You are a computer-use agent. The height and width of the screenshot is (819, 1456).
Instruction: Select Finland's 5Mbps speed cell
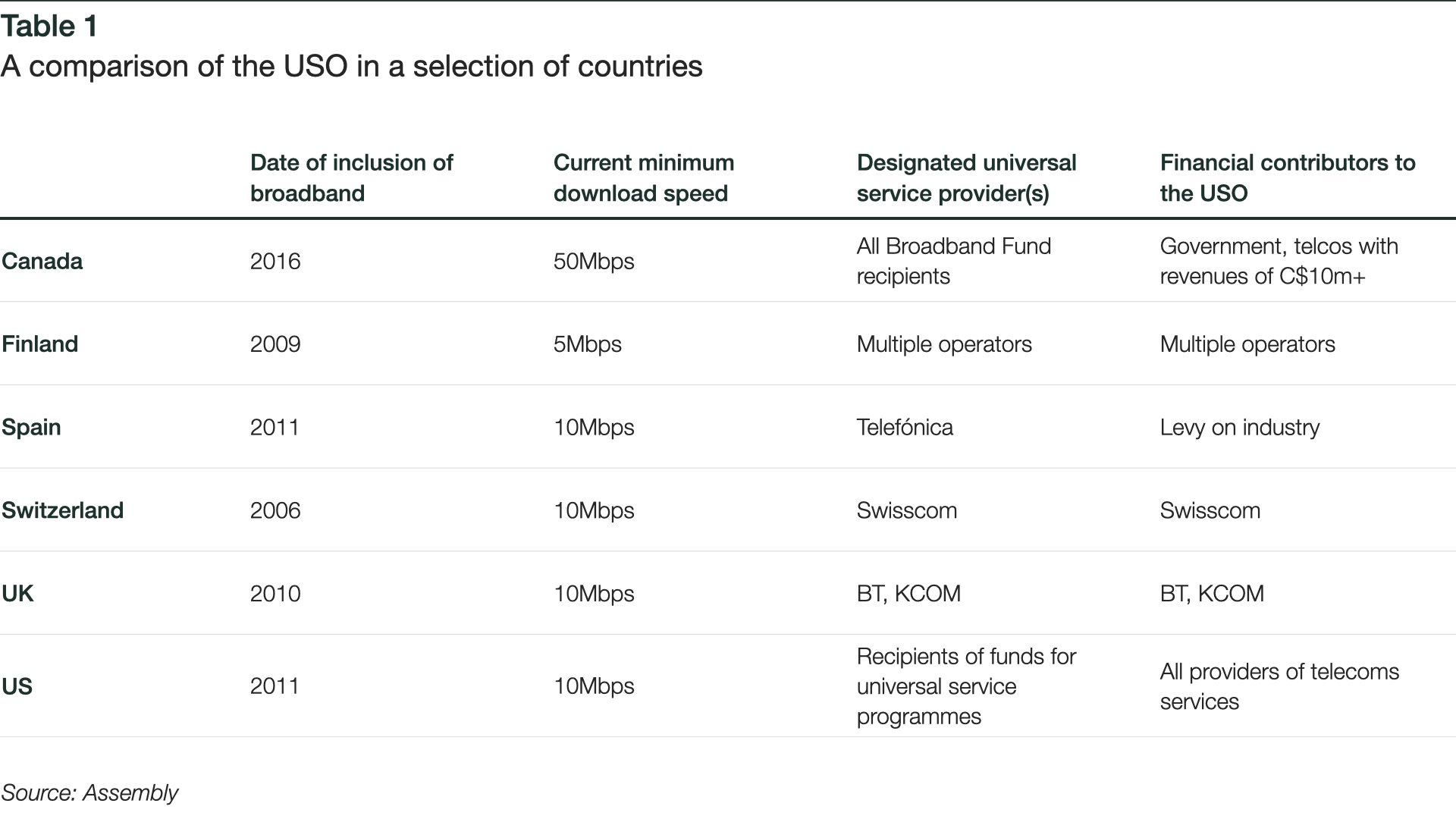(x=587, y=344)
